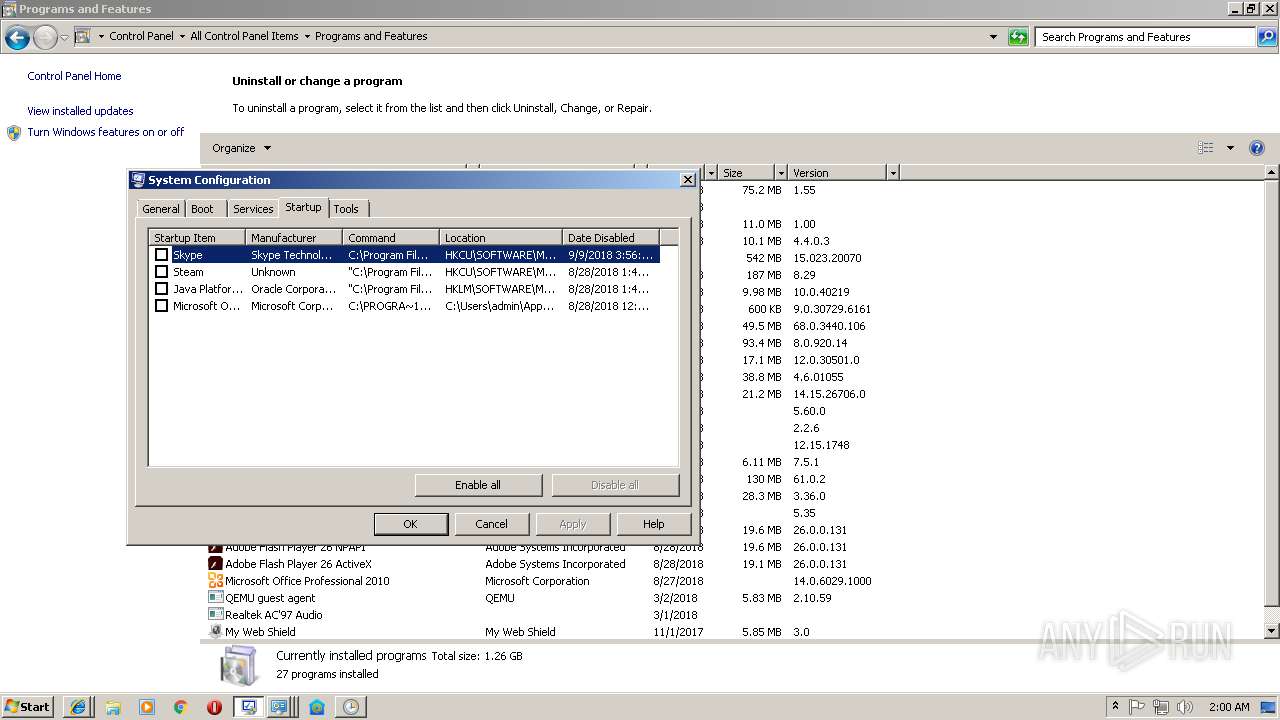Viewport: 1280px width, 720px height.
Task: Open Windows Media Player taskbar icon
Action: 147,707
